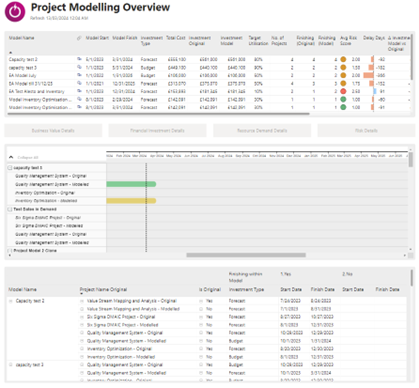This screenshot has width=419, height=388.
Task: Click the Finishing within Model header
Action: pos(245,277)
